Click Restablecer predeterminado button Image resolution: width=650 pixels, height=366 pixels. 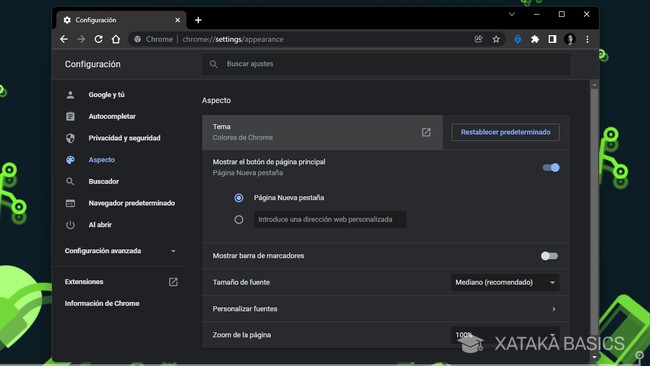click(505, 132)
